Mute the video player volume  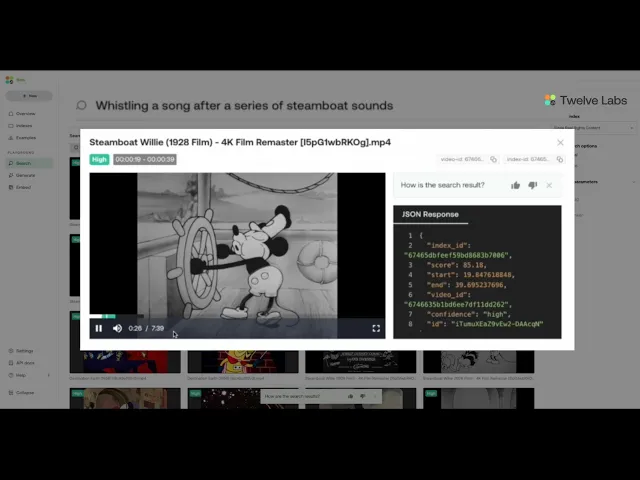click(x=117, y=329)
